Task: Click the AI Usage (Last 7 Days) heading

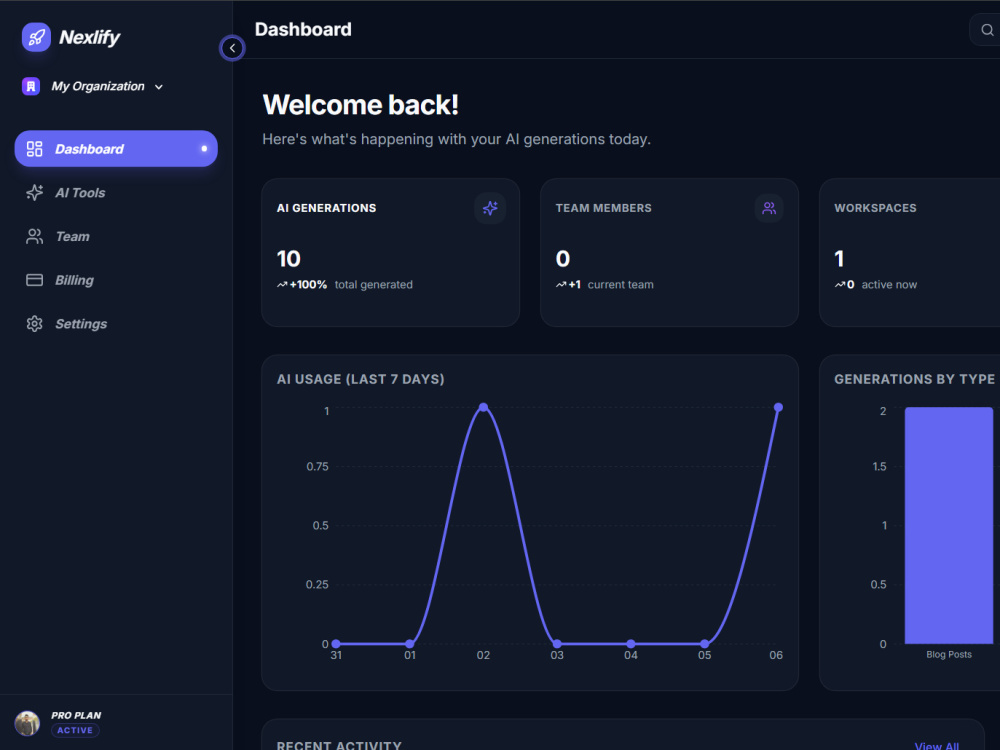Action: pyautogui.click(x=360, y=379)
